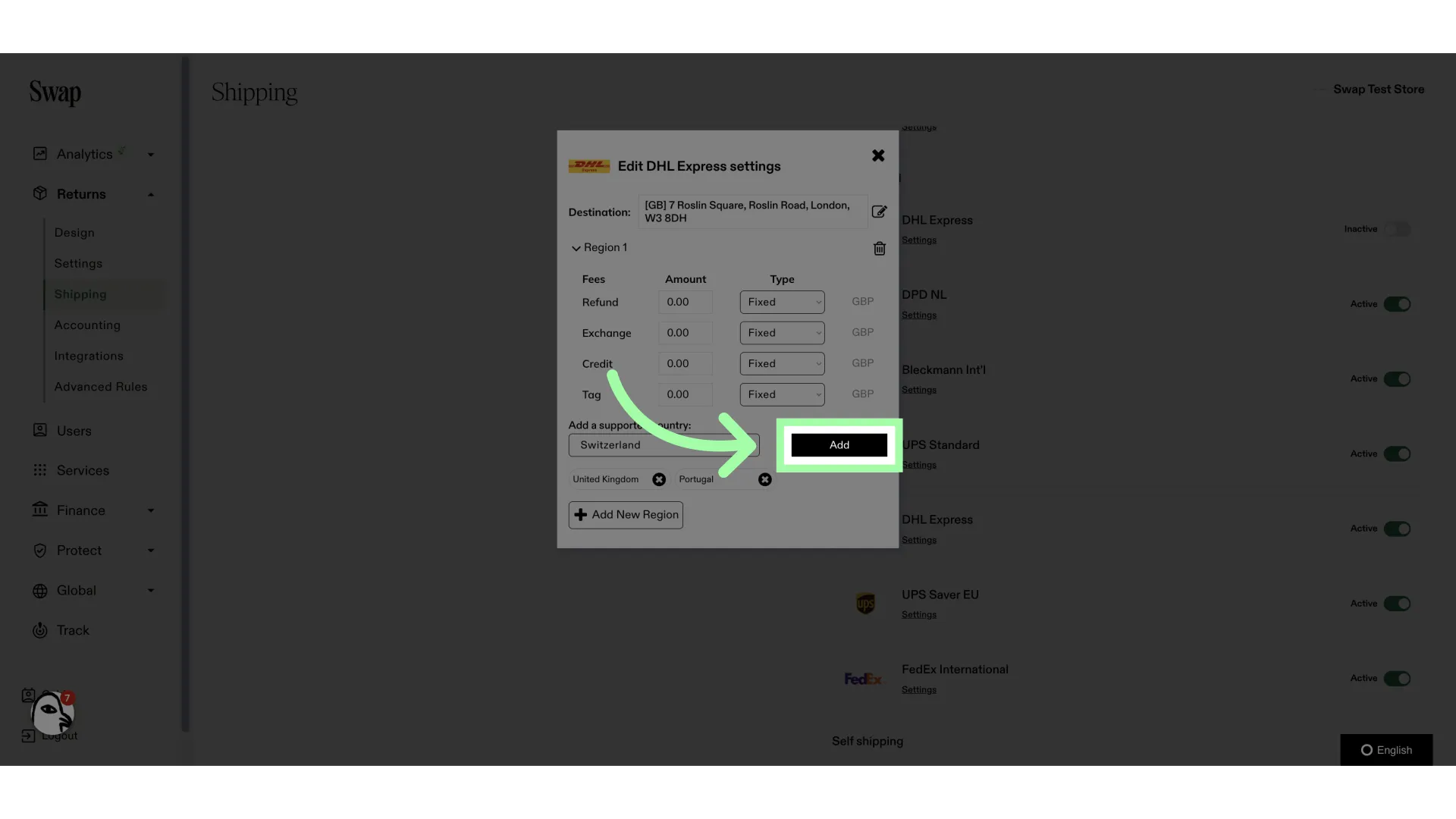The width and height of the screenshot is (1456, 819).
Task: Toggle the UPS Saver EU active switch
Action: (x=1397, y=604)
